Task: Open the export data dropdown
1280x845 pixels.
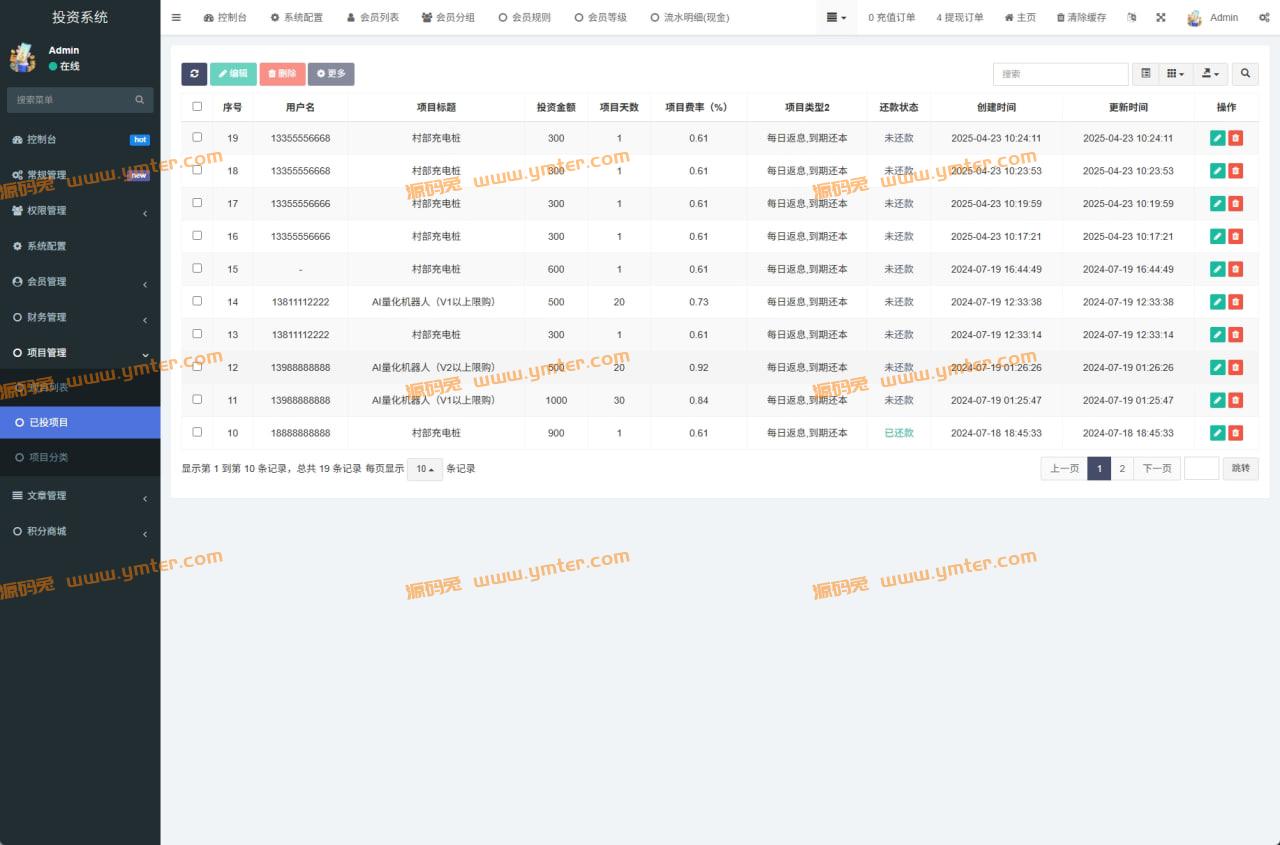Action: click(1210, 74)
